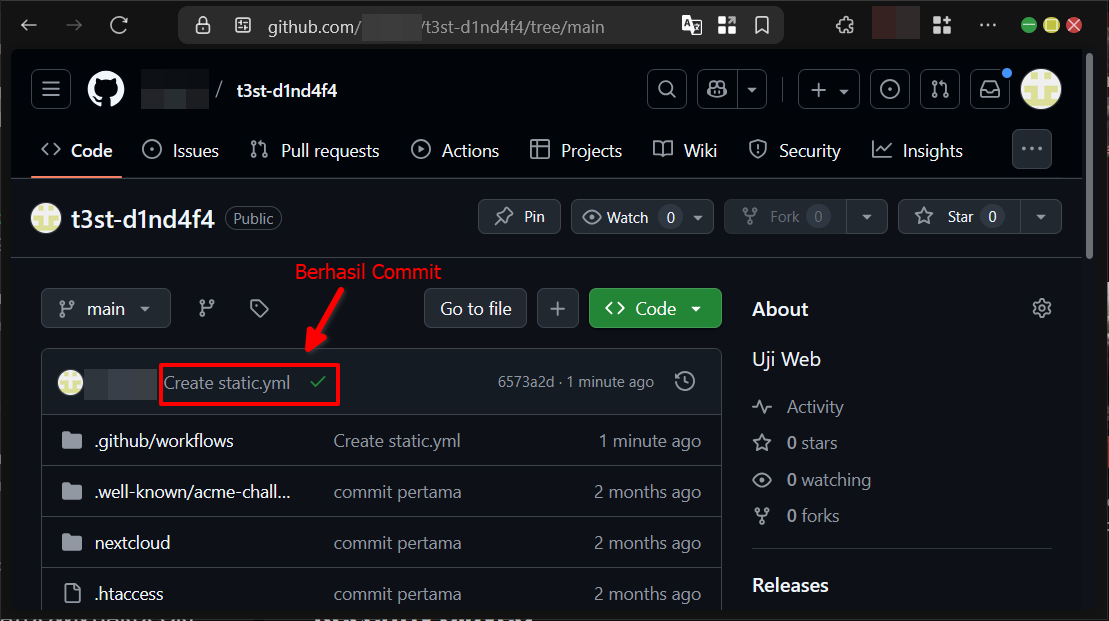Open the Create static.yml commit link

226,382
